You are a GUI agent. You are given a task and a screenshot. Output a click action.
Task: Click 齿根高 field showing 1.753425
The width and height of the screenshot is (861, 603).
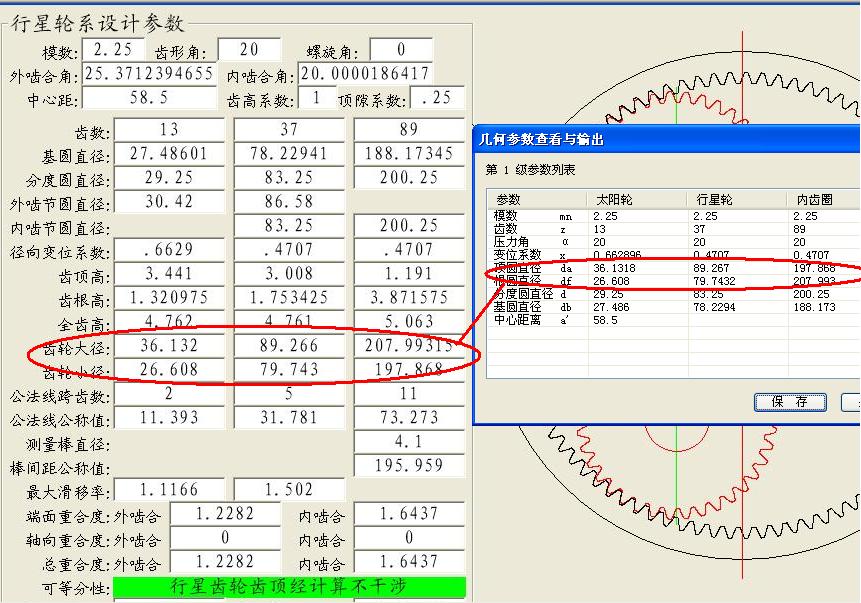289,298
